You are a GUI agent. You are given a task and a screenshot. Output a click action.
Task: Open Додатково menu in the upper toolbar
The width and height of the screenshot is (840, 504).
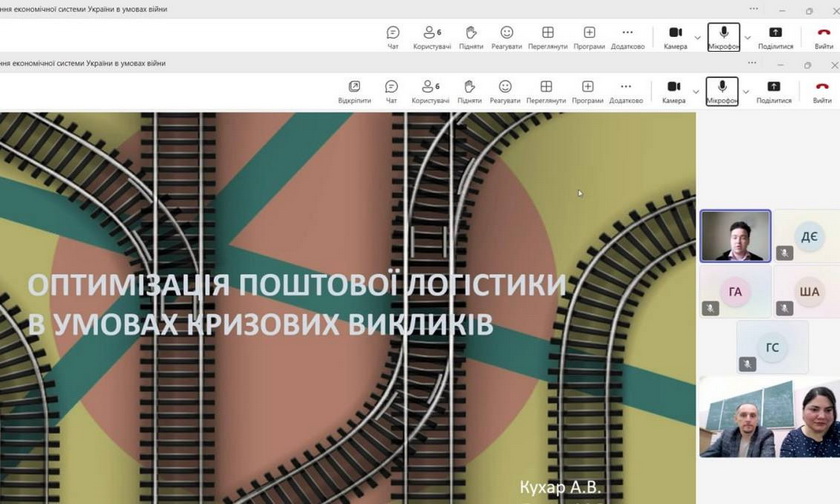coord(627,36)
